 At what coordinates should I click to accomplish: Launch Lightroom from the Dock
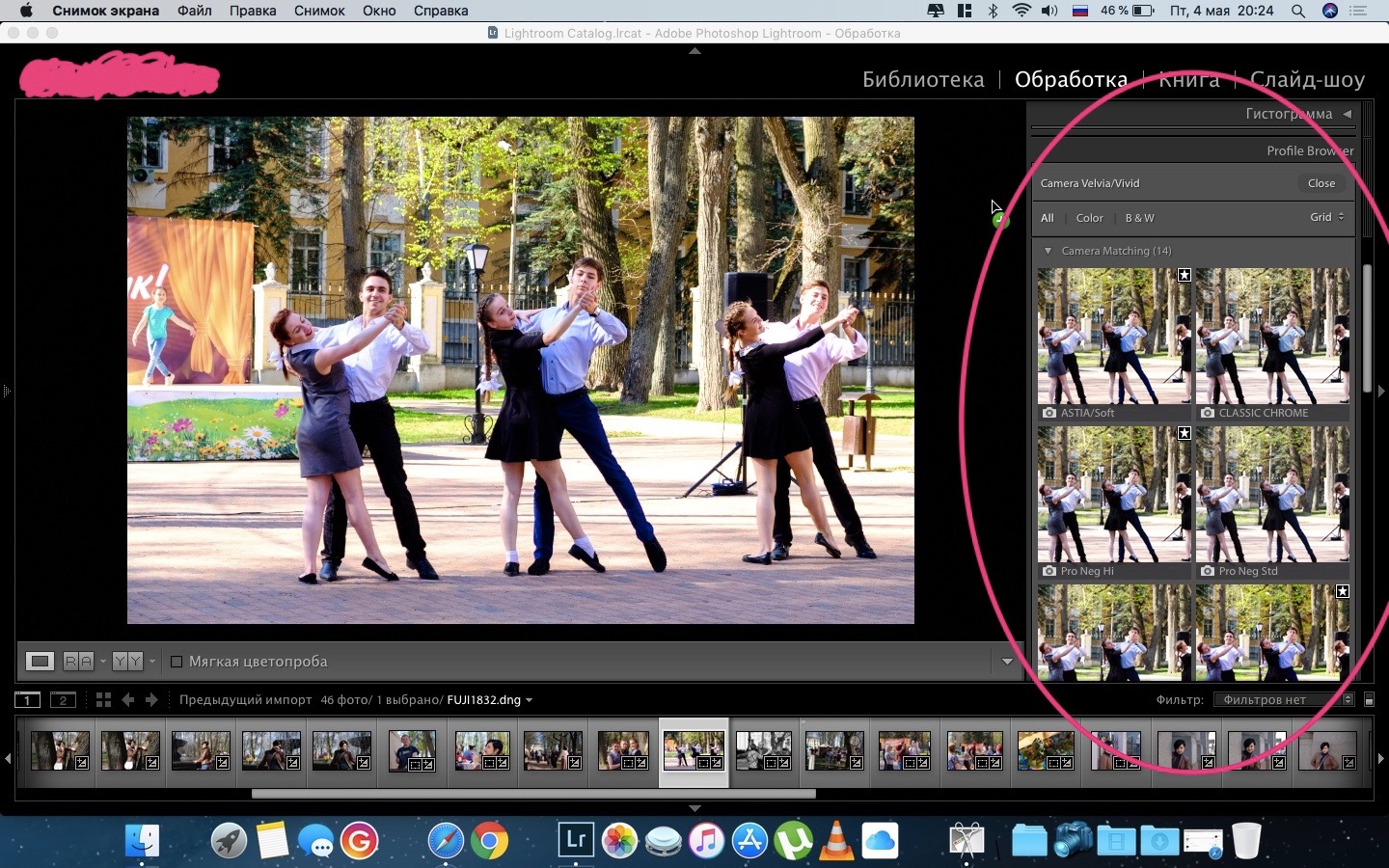point(576,840)
